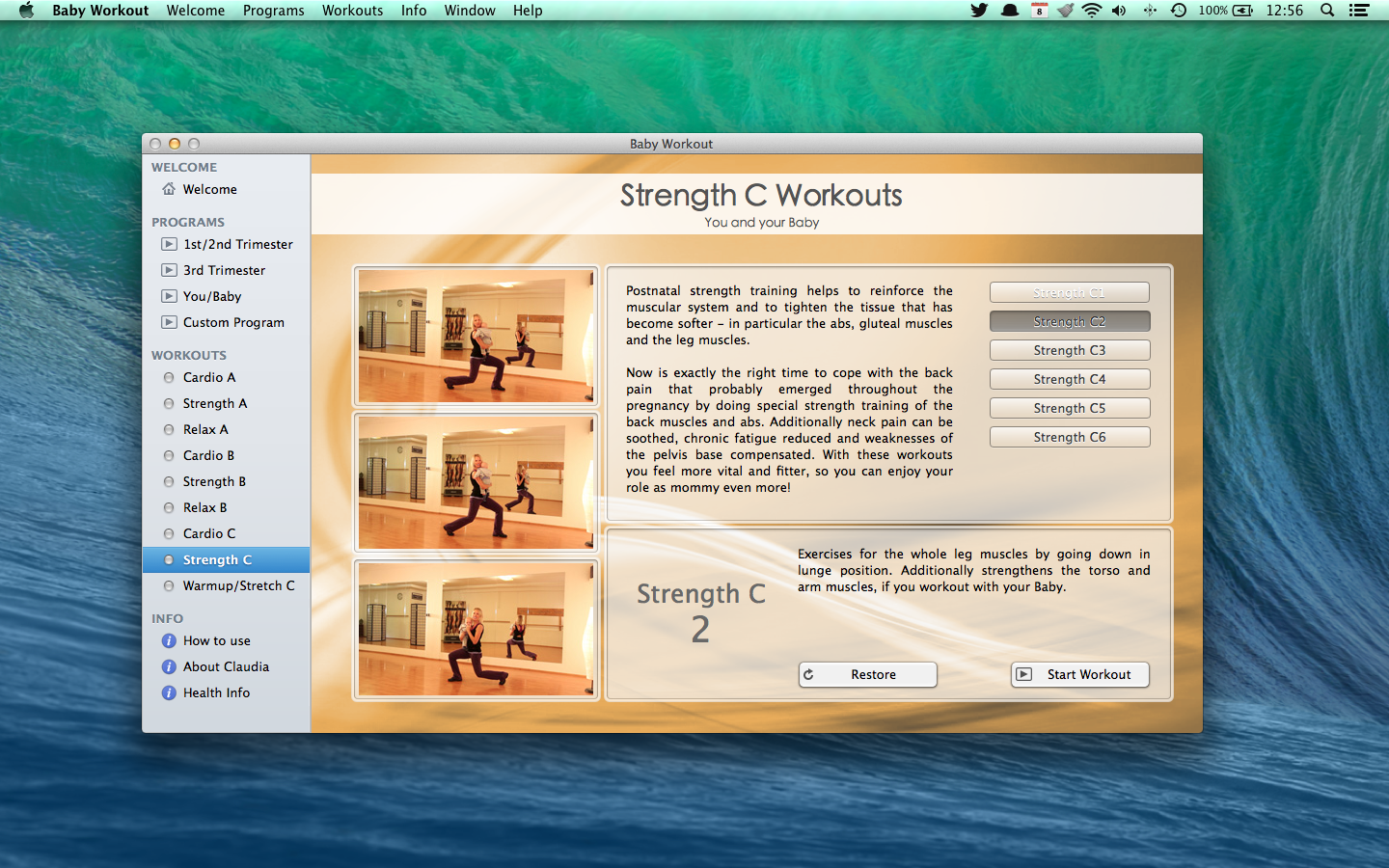Open the Help menu
Screen dimensions: 1389x868
[x=528, y=11]
